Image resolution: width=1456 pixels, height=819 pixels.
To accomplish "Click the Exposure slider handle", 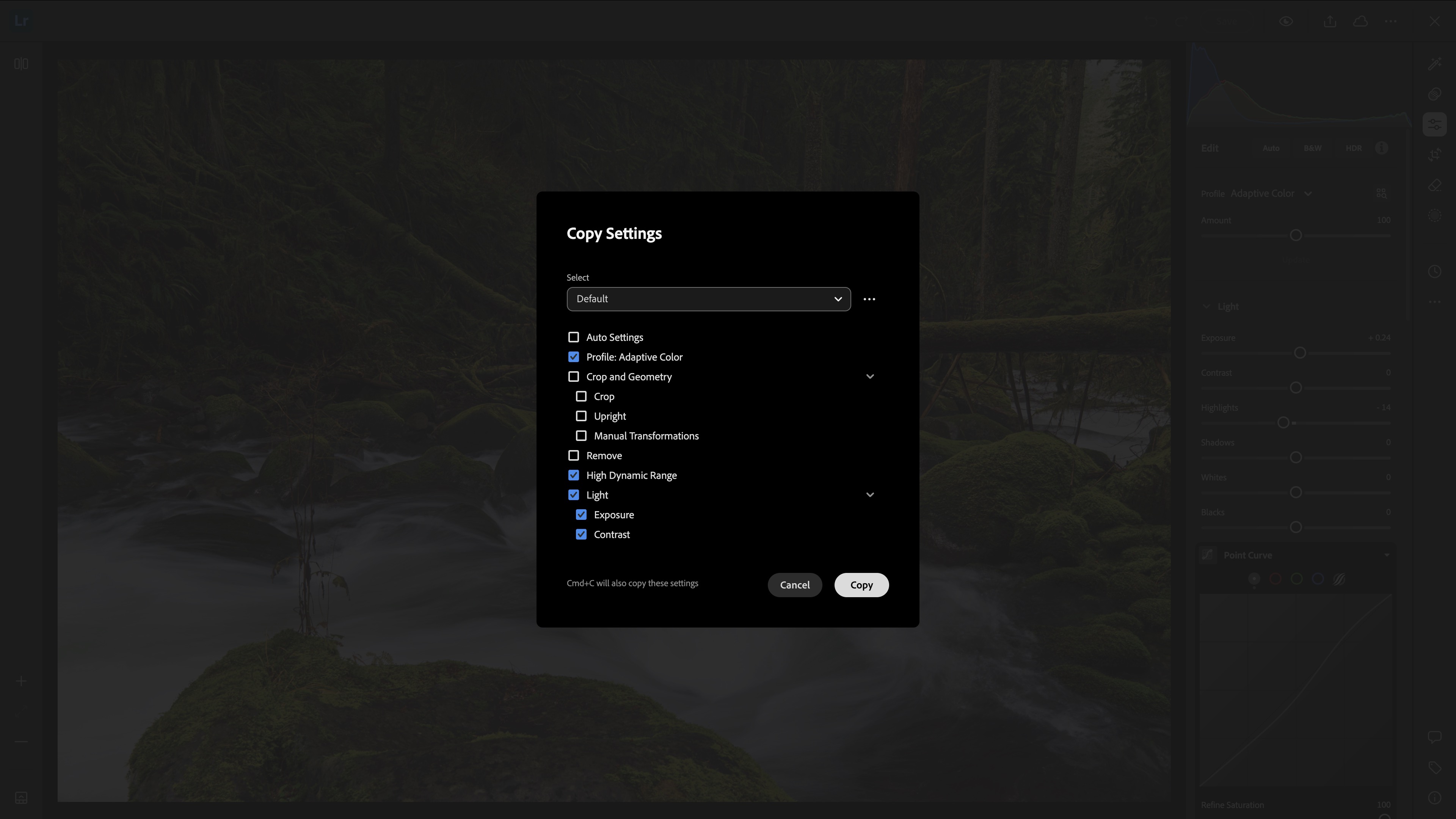I will pyautogui.click(x=1299, y=353).
